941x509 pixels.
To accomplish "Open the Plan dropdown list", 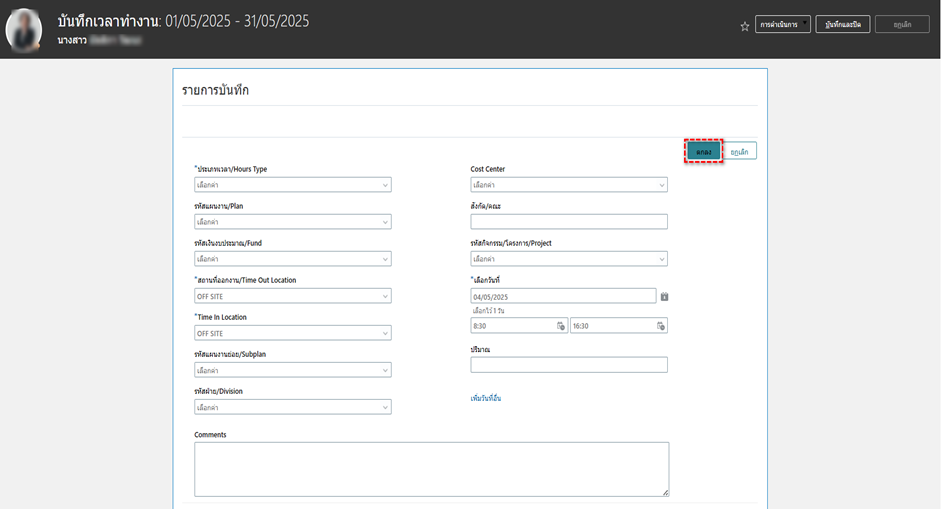I will pyautogui.click(x=292, y=222).
